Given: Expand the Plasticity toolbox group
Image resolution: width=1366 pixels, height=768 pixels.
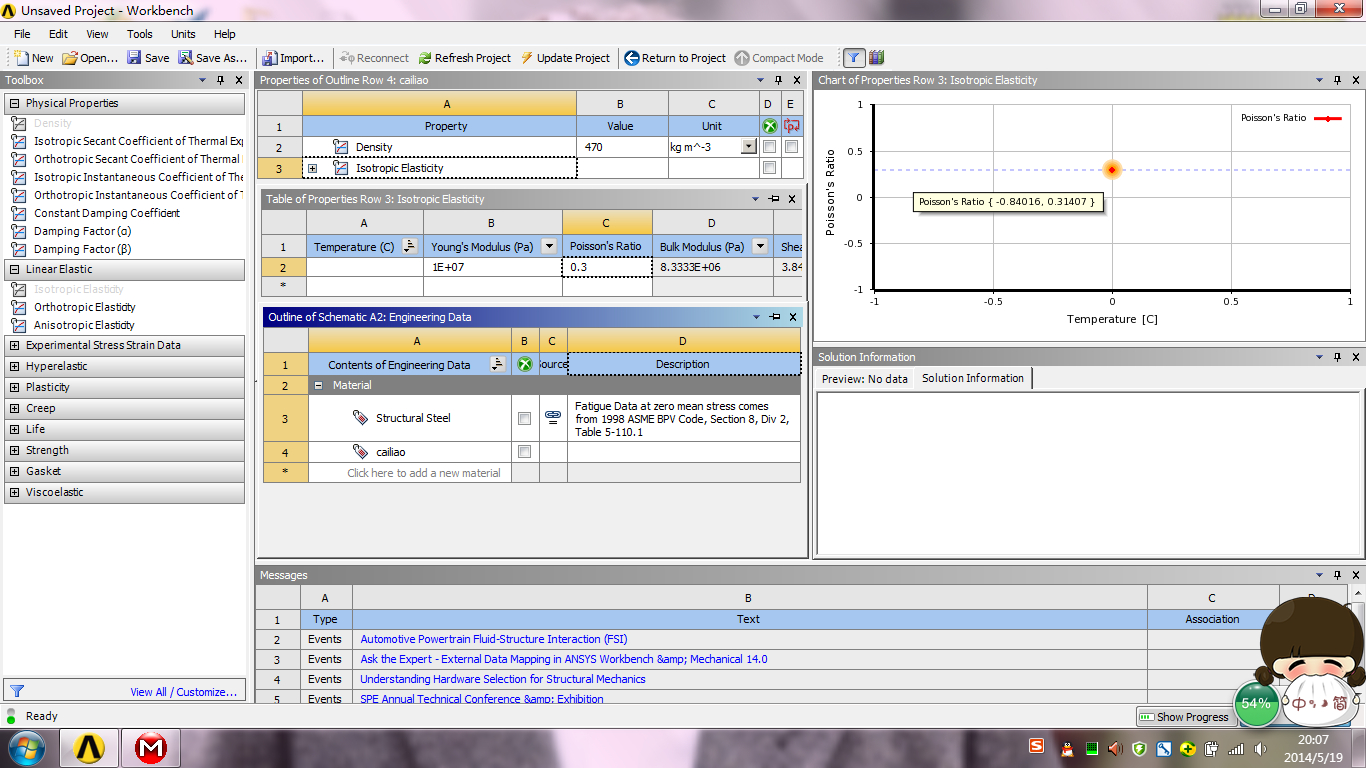Looking at the screenshot, I should click(x=14, y=387).
